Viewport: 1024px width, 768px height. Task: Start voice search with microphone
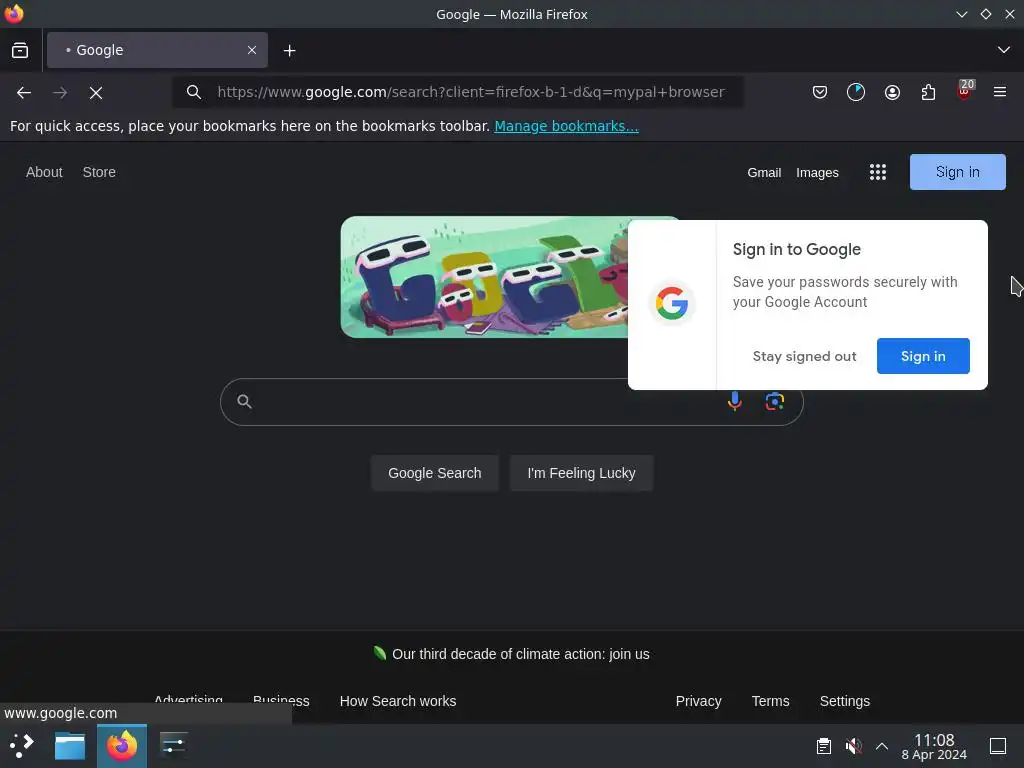[x=735, y=401]
